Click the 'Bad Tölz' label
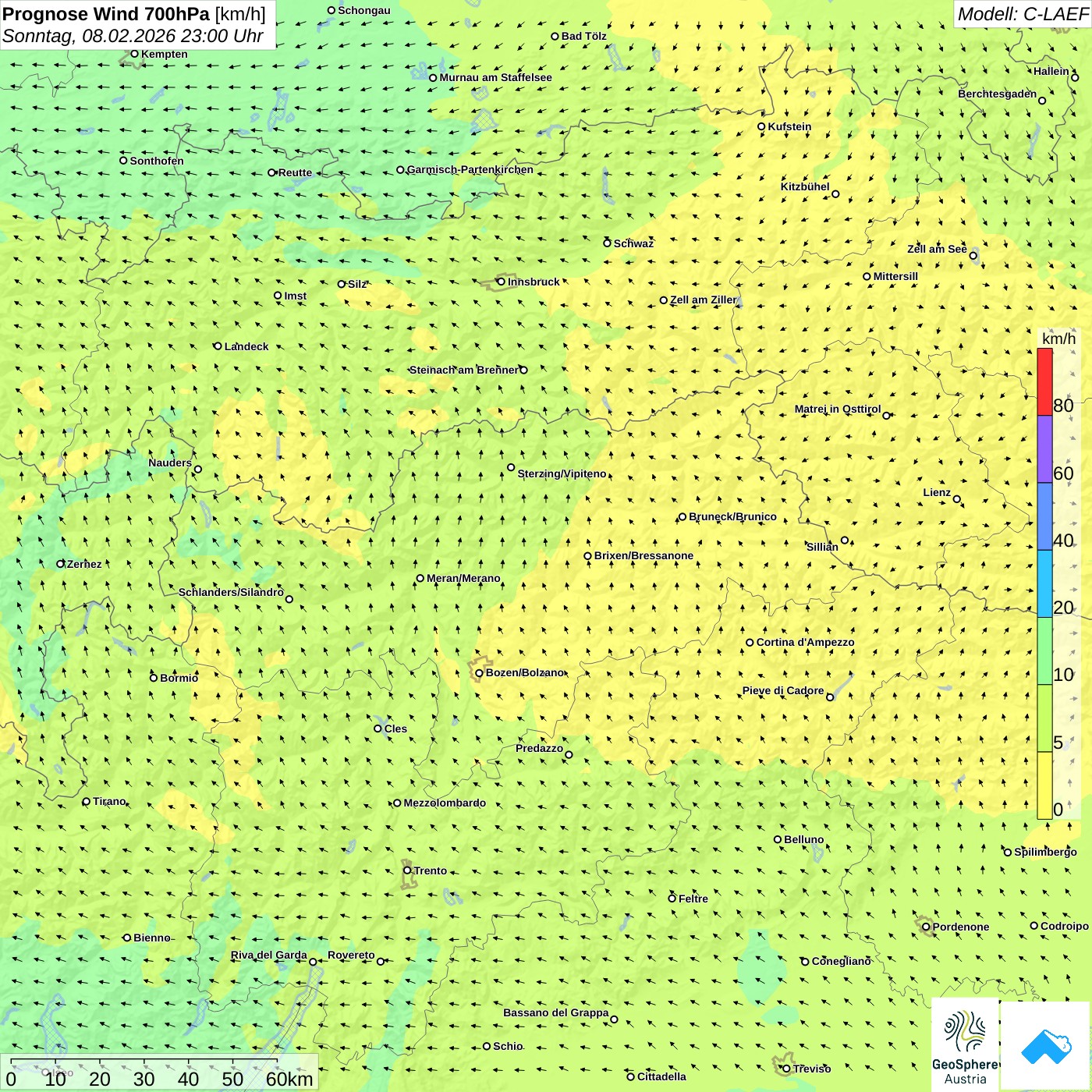 [x=583, y=36]
